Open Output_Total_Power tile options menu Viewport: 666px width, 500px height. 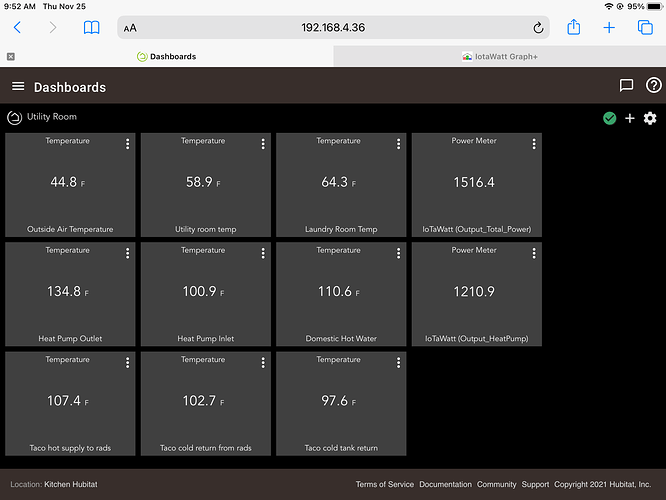pos(534,144)
